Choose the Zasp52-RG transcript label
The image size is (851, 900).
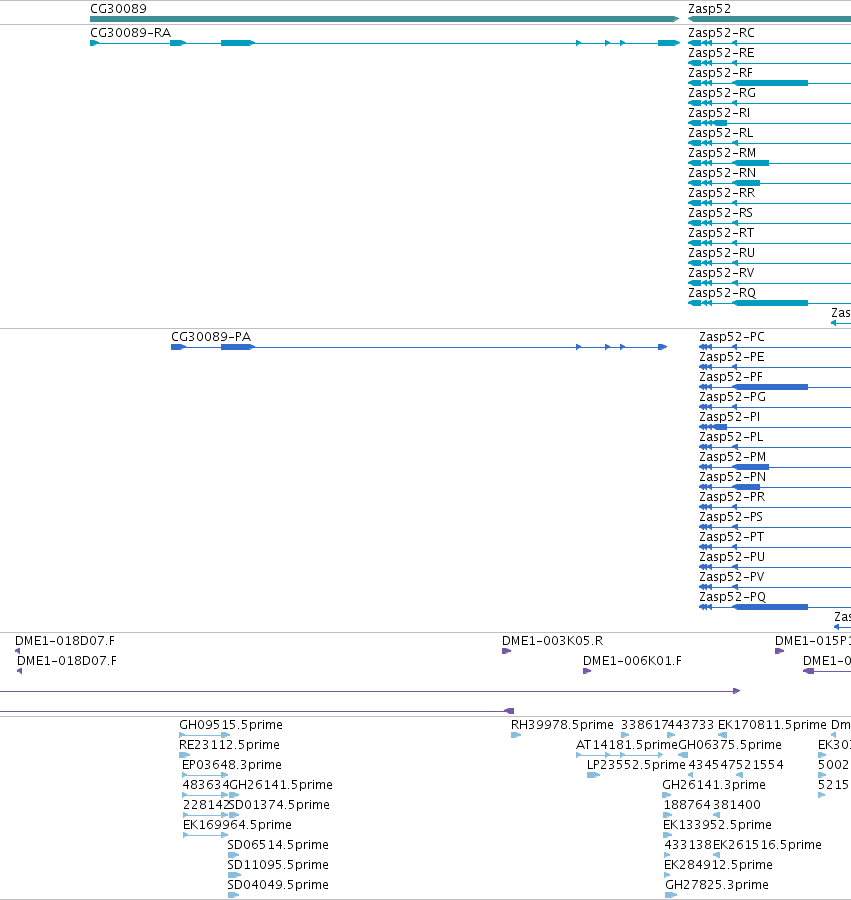click(722, 93)
